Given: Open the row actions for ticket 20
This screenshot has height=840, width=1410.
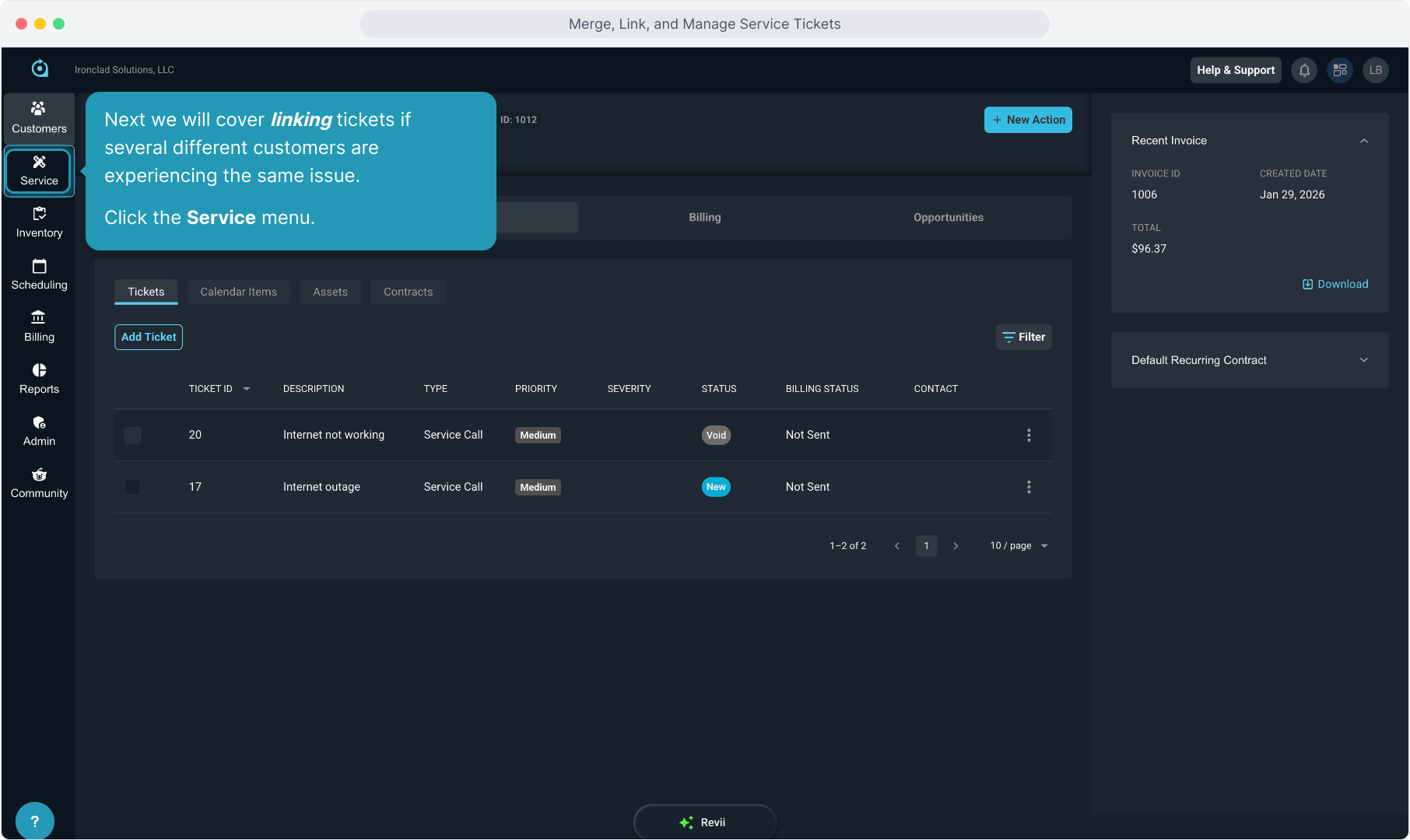Looking at the screenshot, I should 1028,436.
